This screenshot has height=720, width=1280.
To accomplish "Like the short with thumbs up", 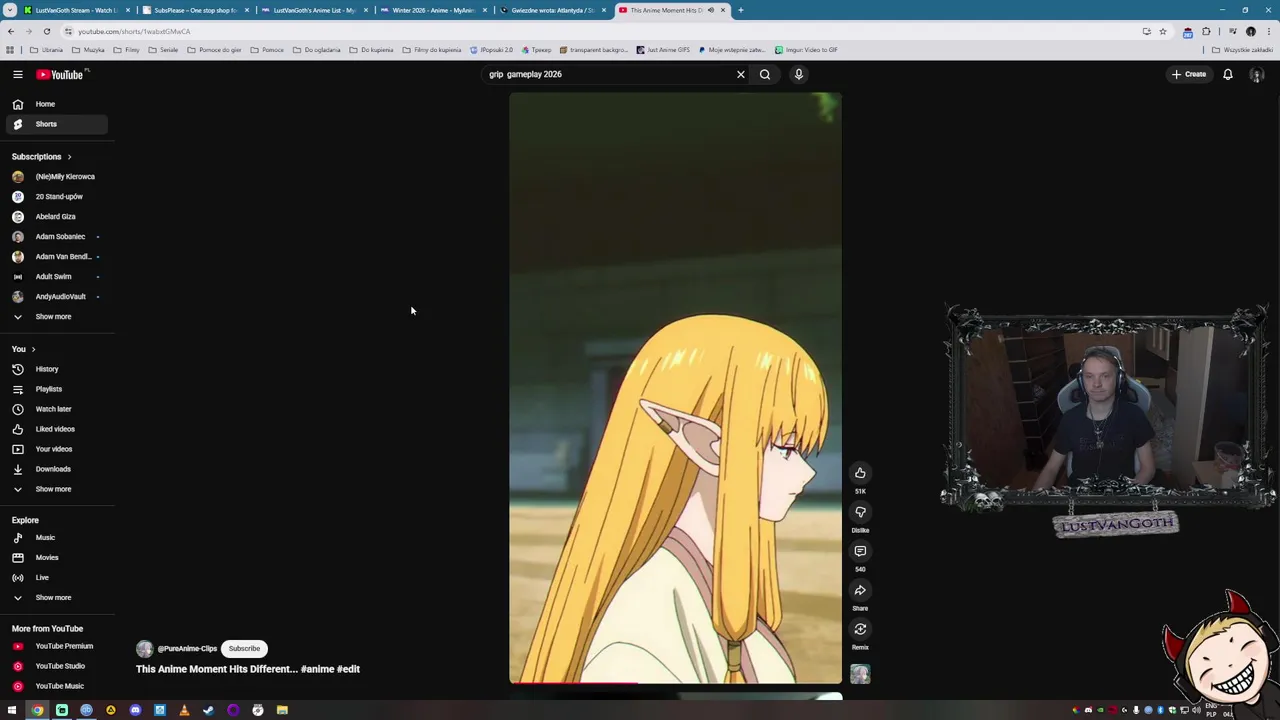I will click(x=860, y=473).
